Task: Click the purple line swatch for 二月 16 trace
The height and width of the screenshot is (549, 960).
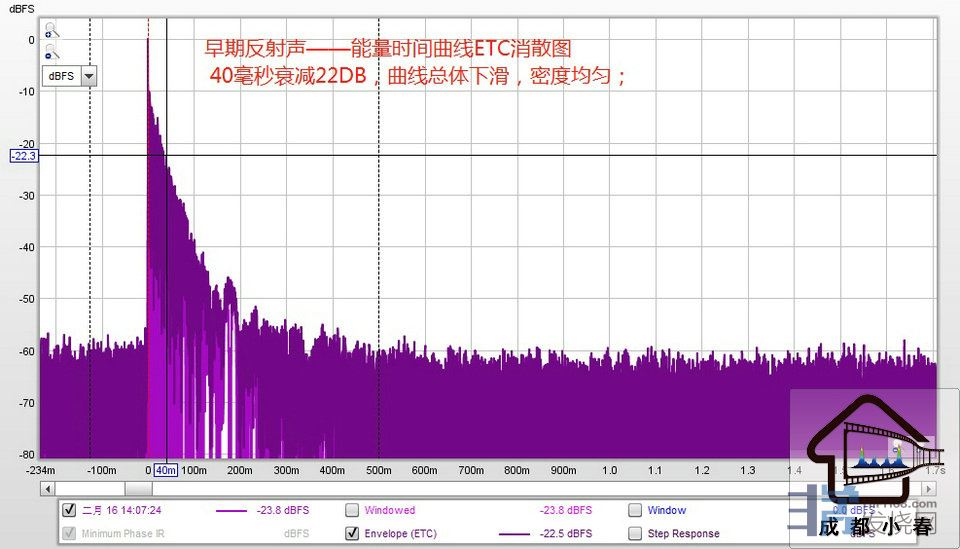Action: tap(231, 511)
